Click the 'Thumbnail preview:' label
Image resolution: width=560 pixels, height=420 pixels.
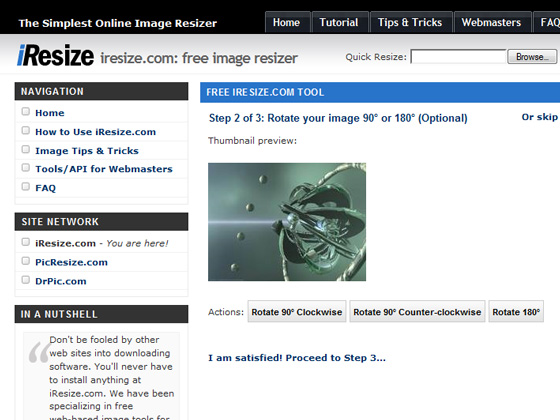(252, 141)
